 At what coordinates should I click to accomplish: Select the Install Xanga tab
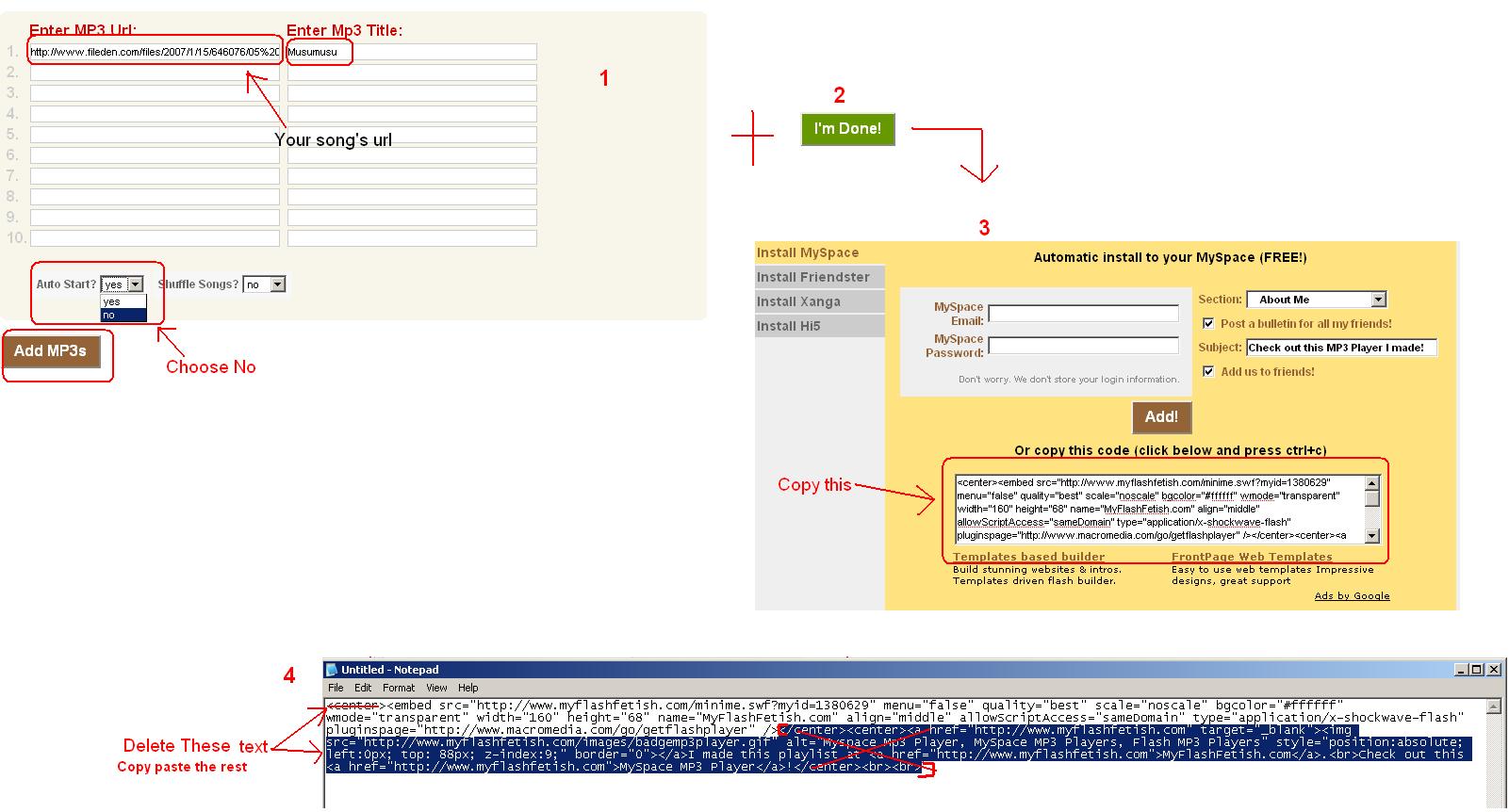point(798,301)
